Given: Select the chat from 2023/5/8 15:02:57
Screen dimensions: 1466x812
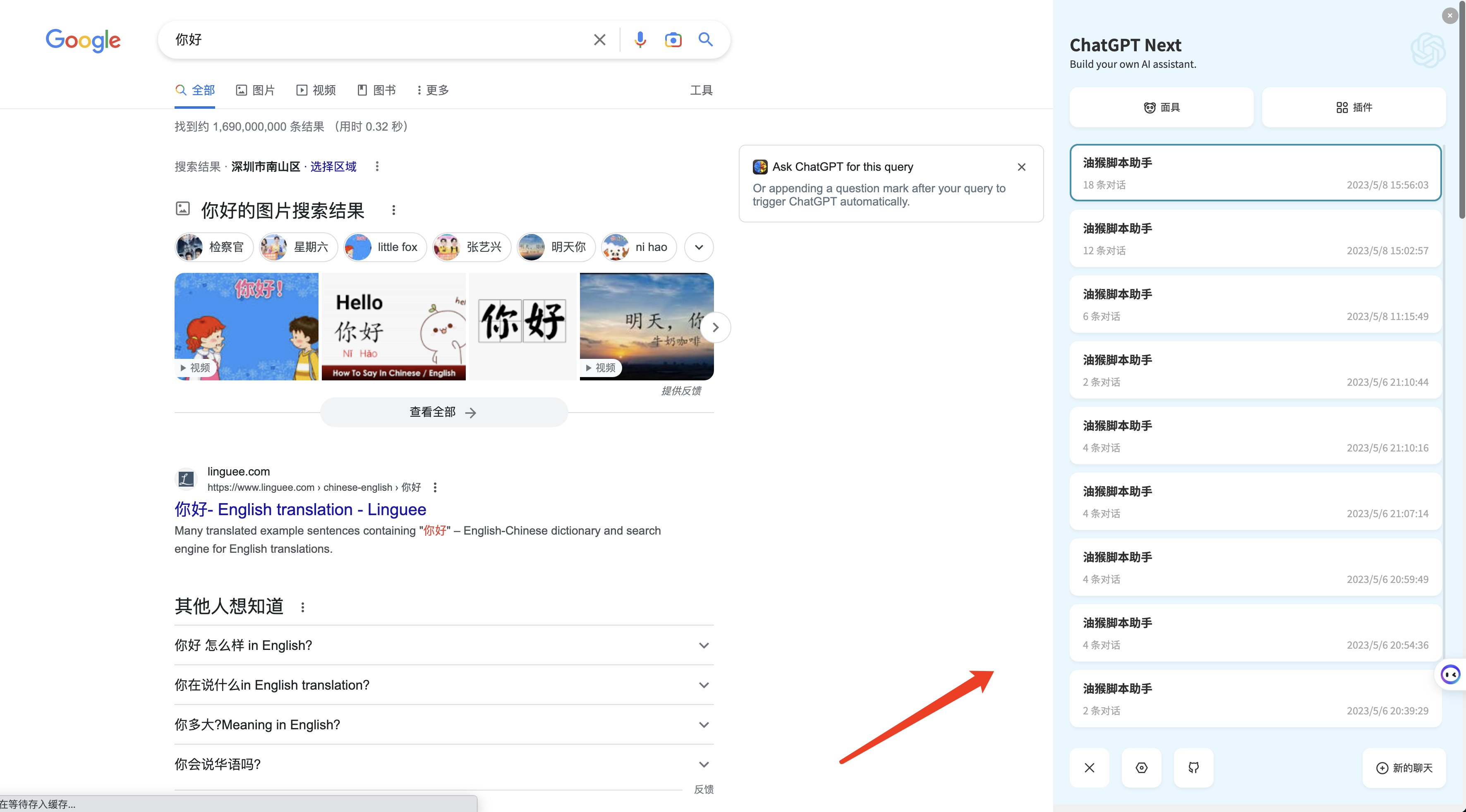Looking at the screenshot, I should coord(1255,239).
